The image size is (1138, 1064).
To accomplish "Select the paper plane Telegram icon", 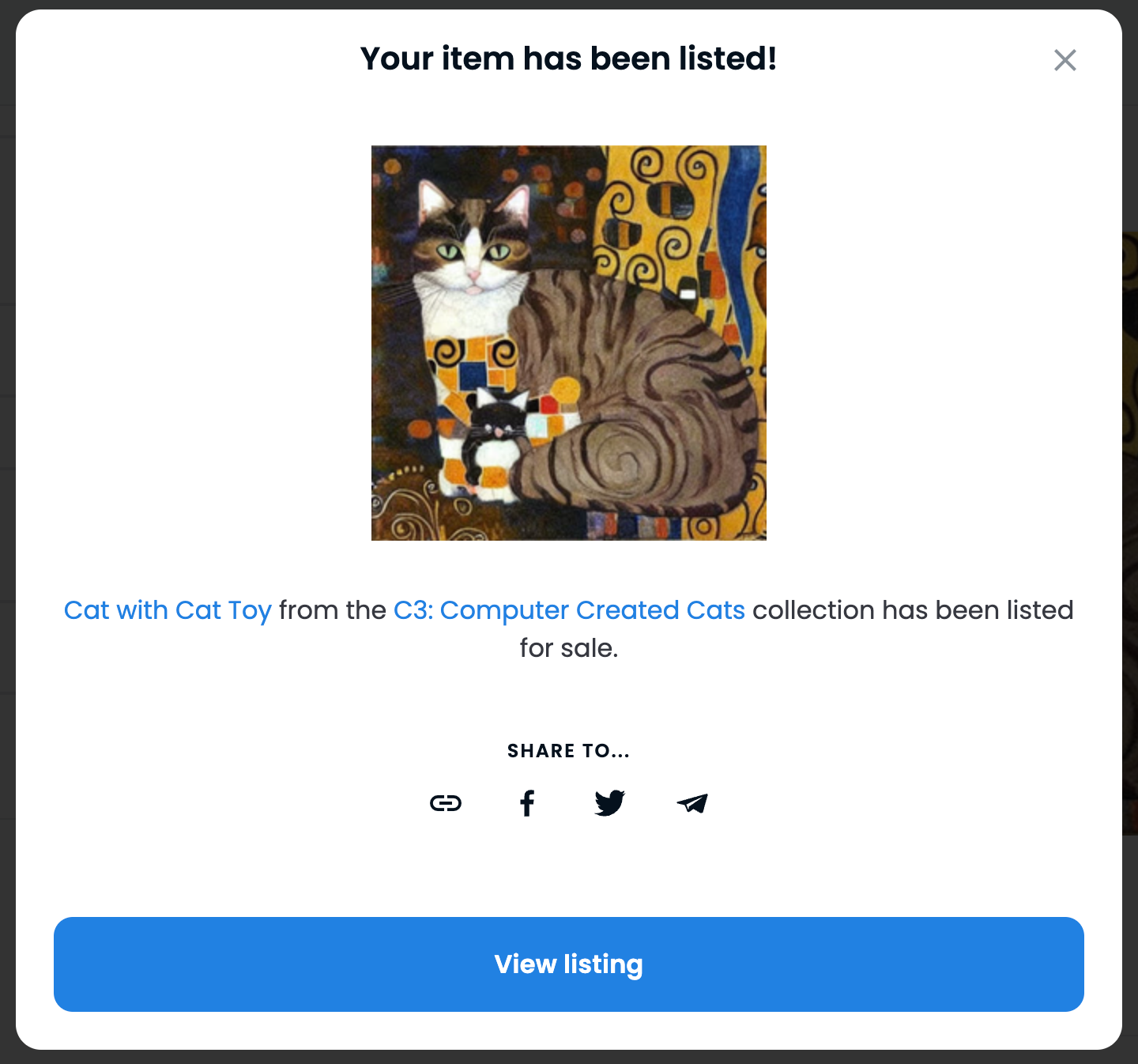I will [x=692, y=803].
